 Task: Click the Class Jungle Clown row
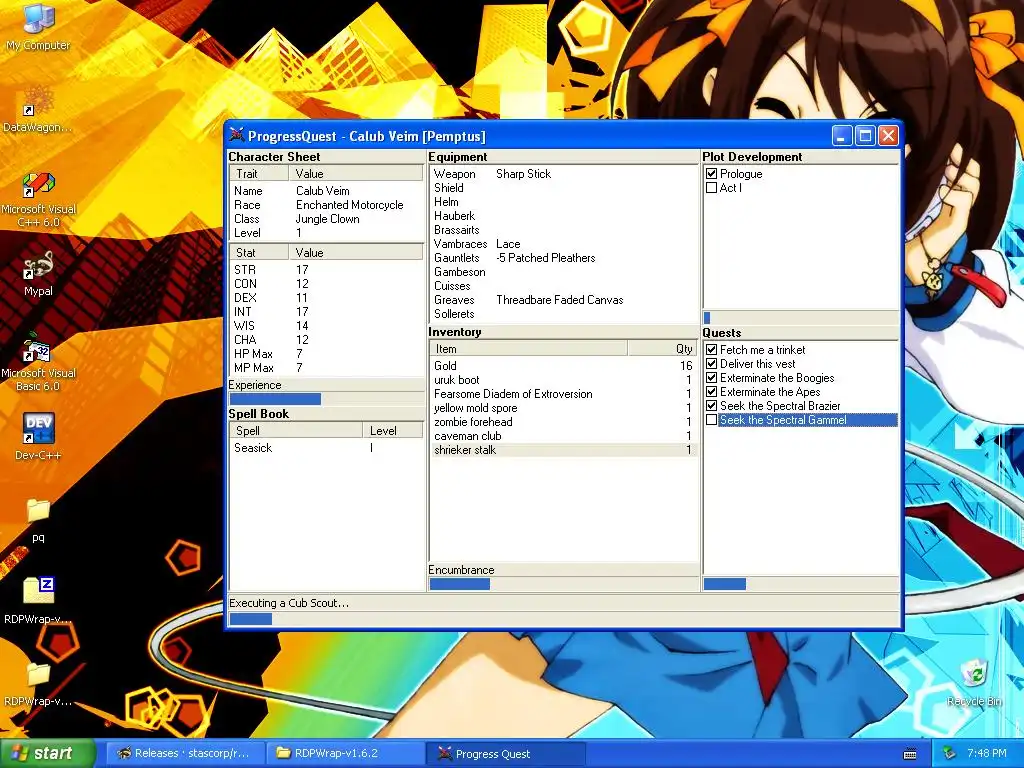coord(327,219)
